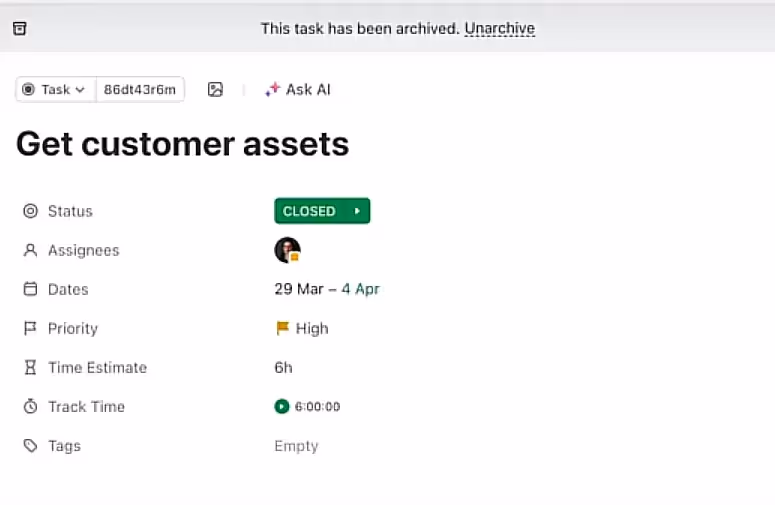The width and height of the screenshot is (775, 505).
Task: Edit the 6h time estimate
Action: [283, 367]
